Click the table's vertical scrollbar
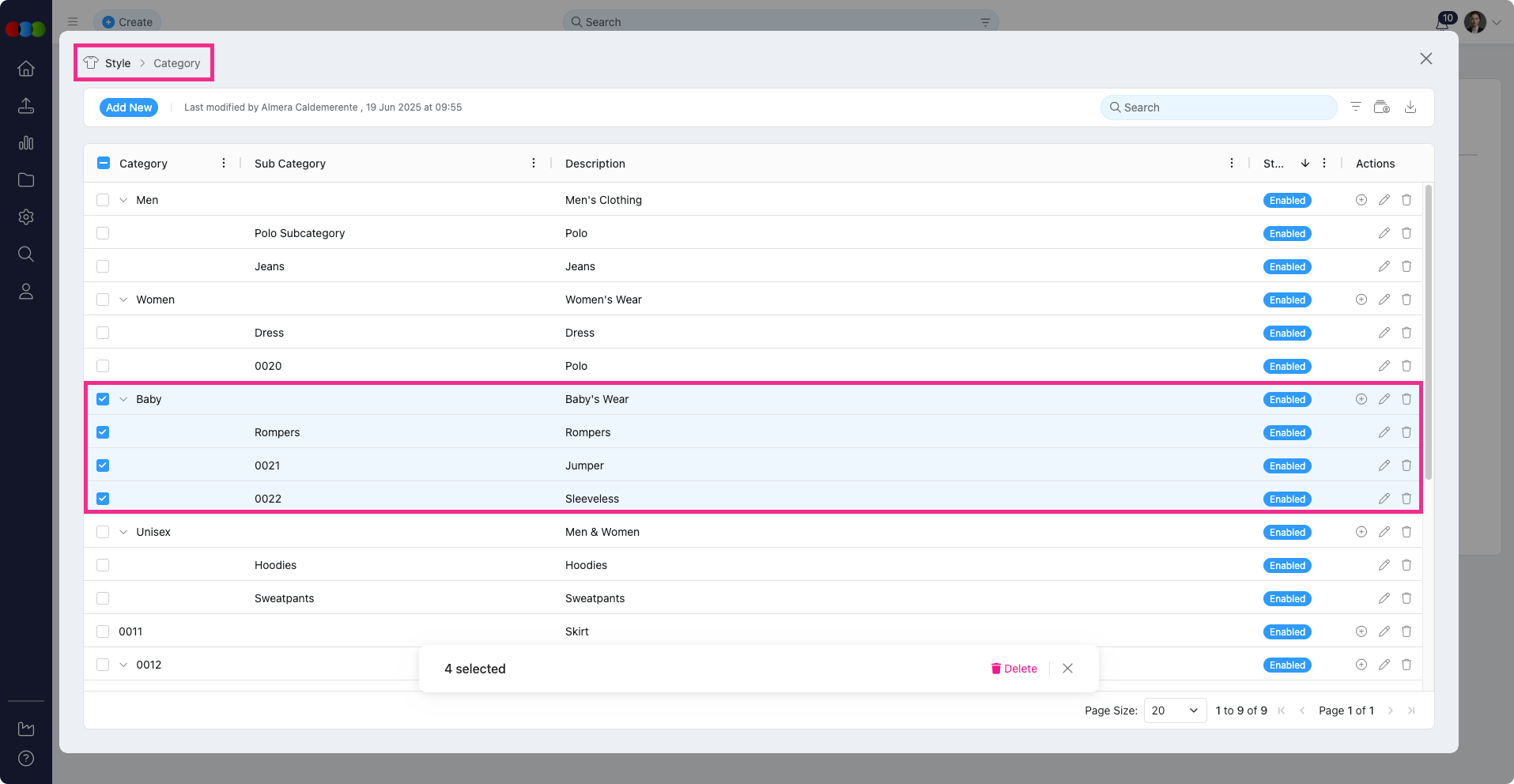The image size is (1514, 784). [x=1428, y=332]
